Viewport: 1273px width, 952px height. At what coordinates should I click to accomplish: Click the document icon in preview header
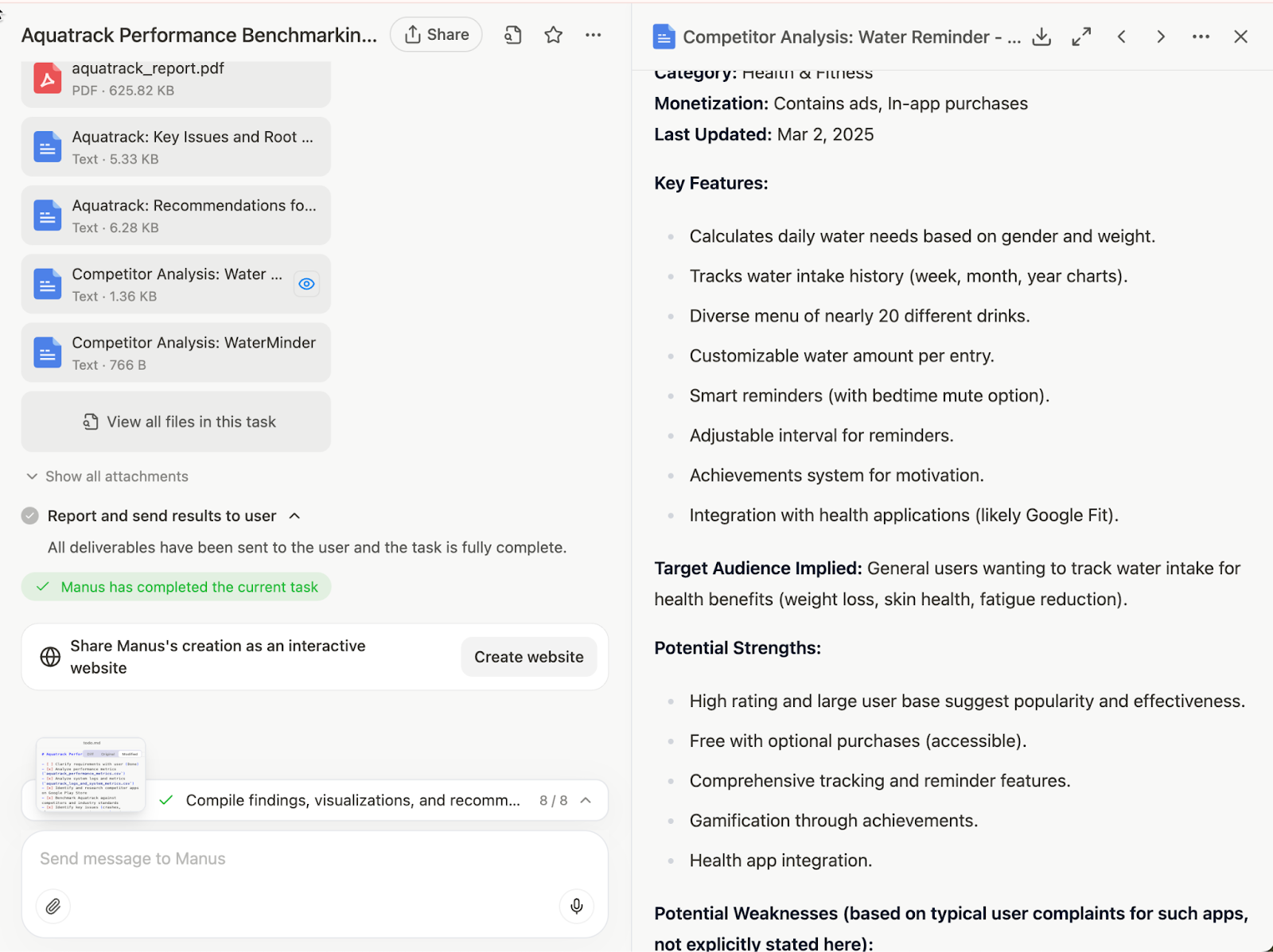pyautogui.click(x=664, y=37)
